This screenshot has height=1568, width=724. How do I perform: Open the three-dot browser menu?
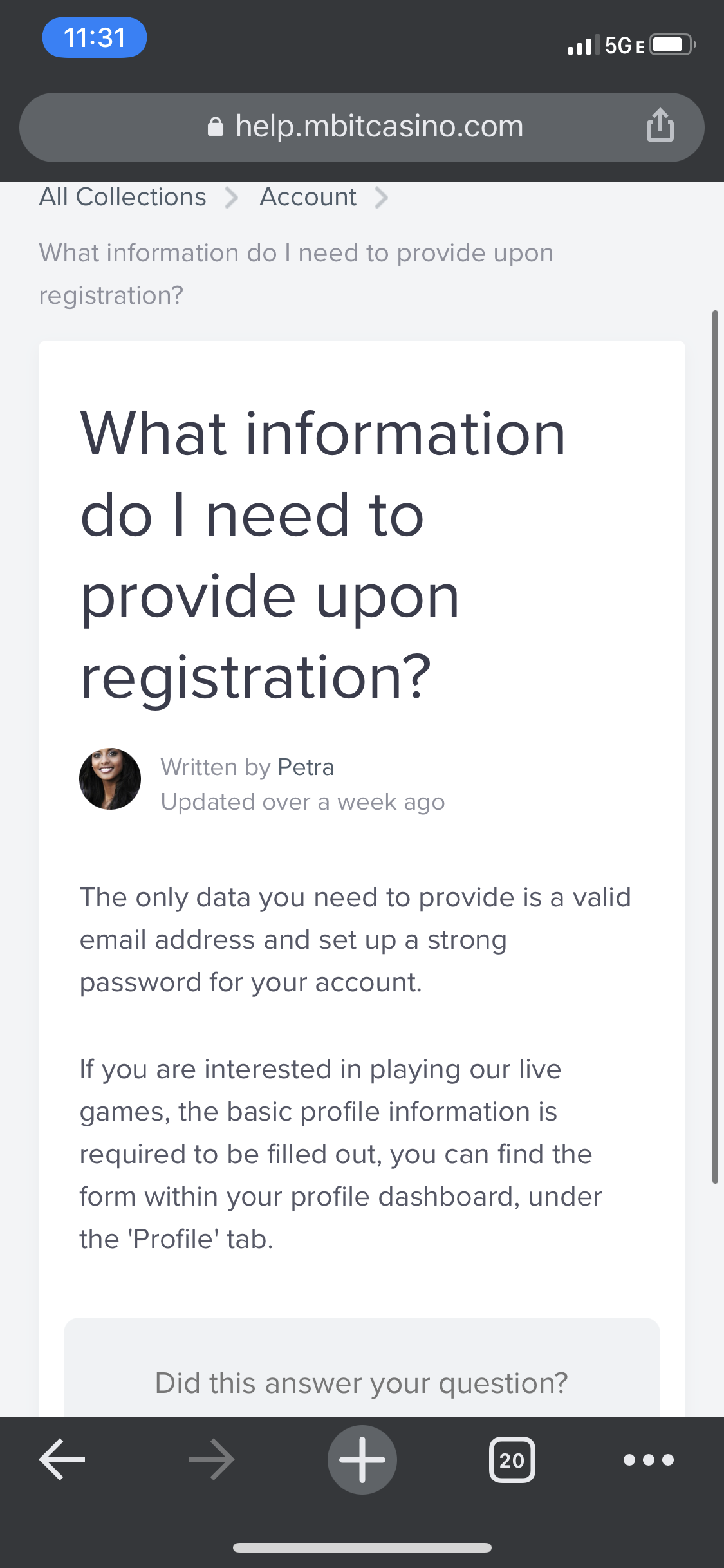[649, 1459]
